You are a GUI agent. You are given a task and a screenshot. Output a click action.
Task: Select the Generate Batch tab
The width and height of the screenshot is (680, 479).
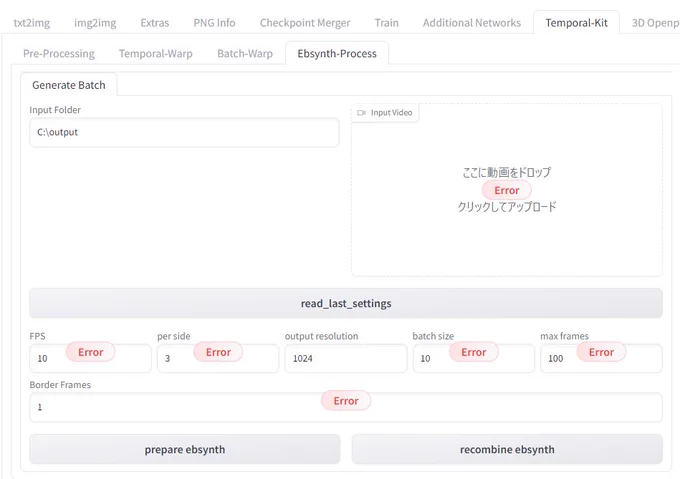point(69,85)
